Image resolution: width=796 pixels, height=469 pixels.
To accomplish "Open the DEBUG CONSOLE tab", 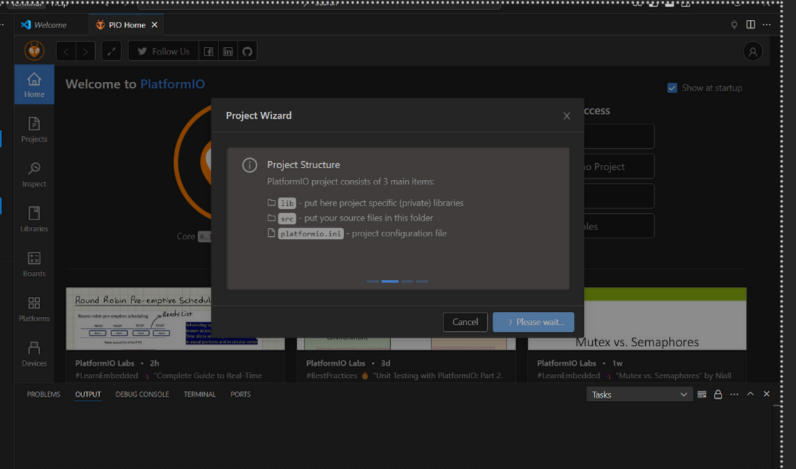I will pyautogui.click(x=142, y=394).
